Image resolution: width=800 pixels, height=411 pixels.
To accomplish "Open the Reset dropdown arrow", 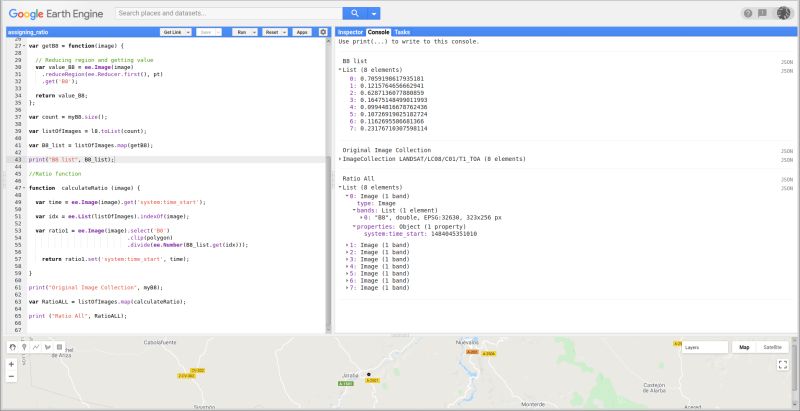I will (284, 32).
